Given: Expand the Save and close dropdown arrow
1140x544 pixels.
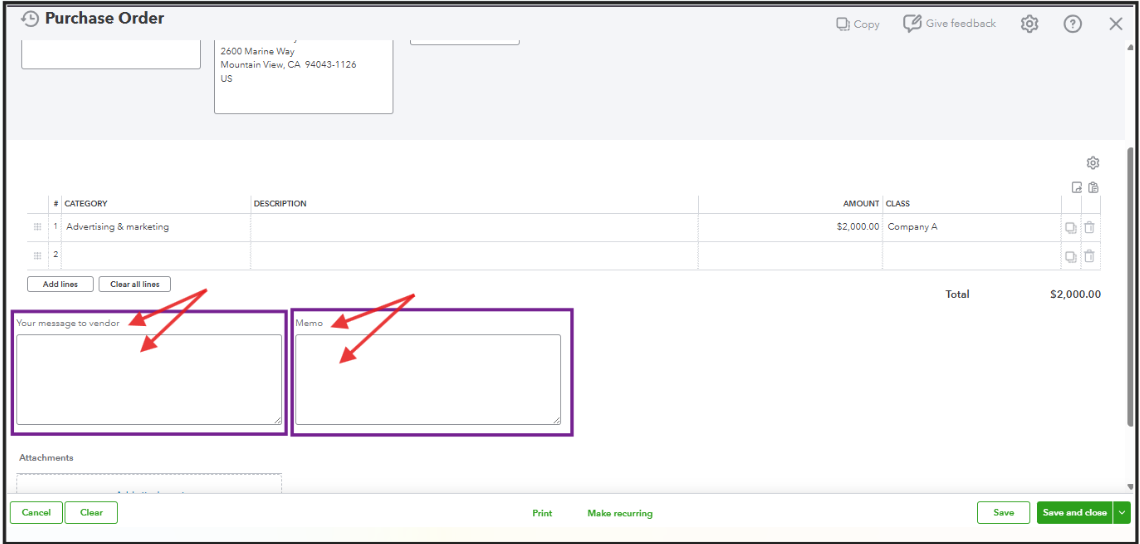Looking at the screenshot, I should (x=1122, y=513).
